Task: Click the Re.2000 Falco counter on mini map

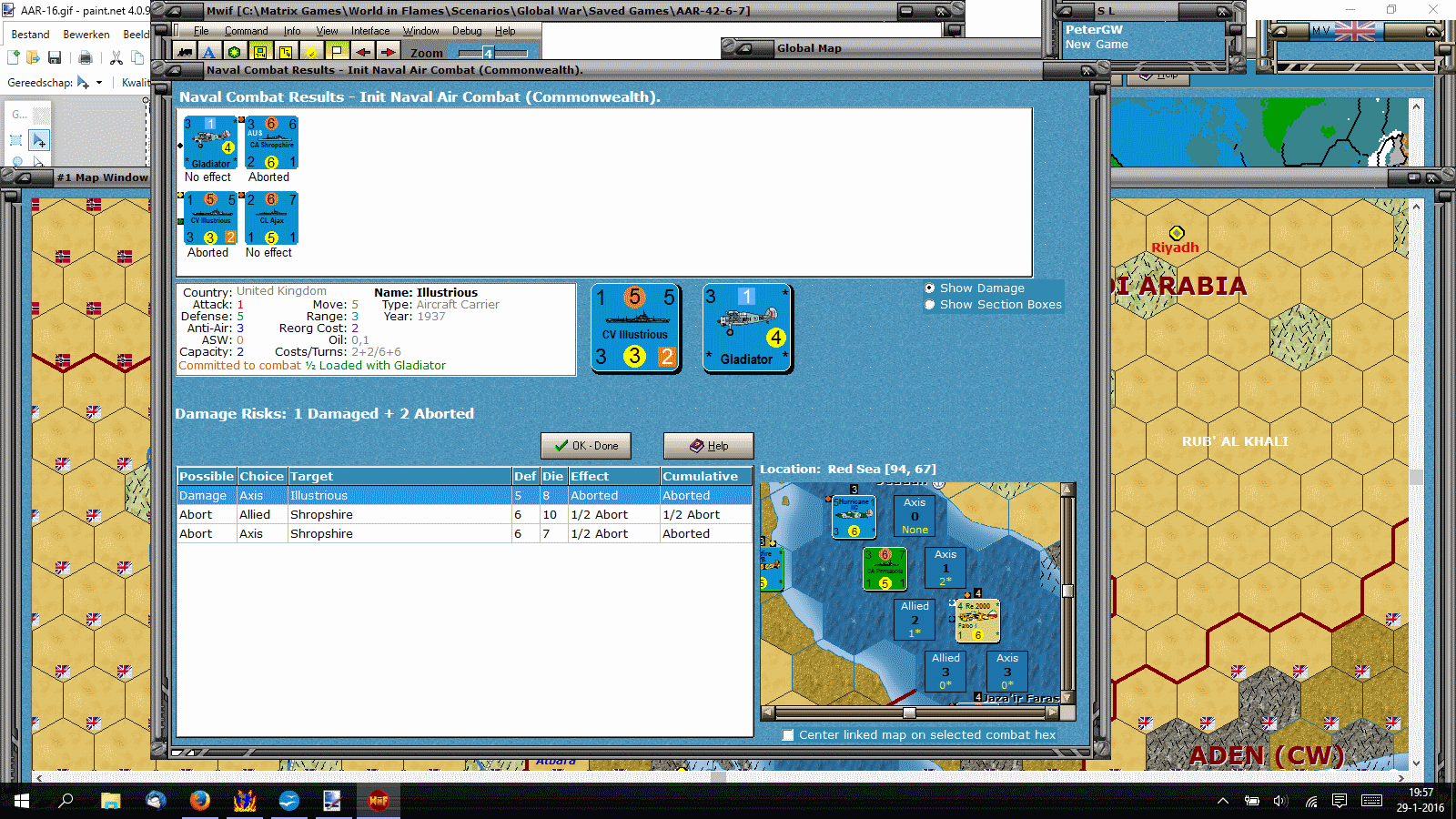Action: tap(977, 621)
